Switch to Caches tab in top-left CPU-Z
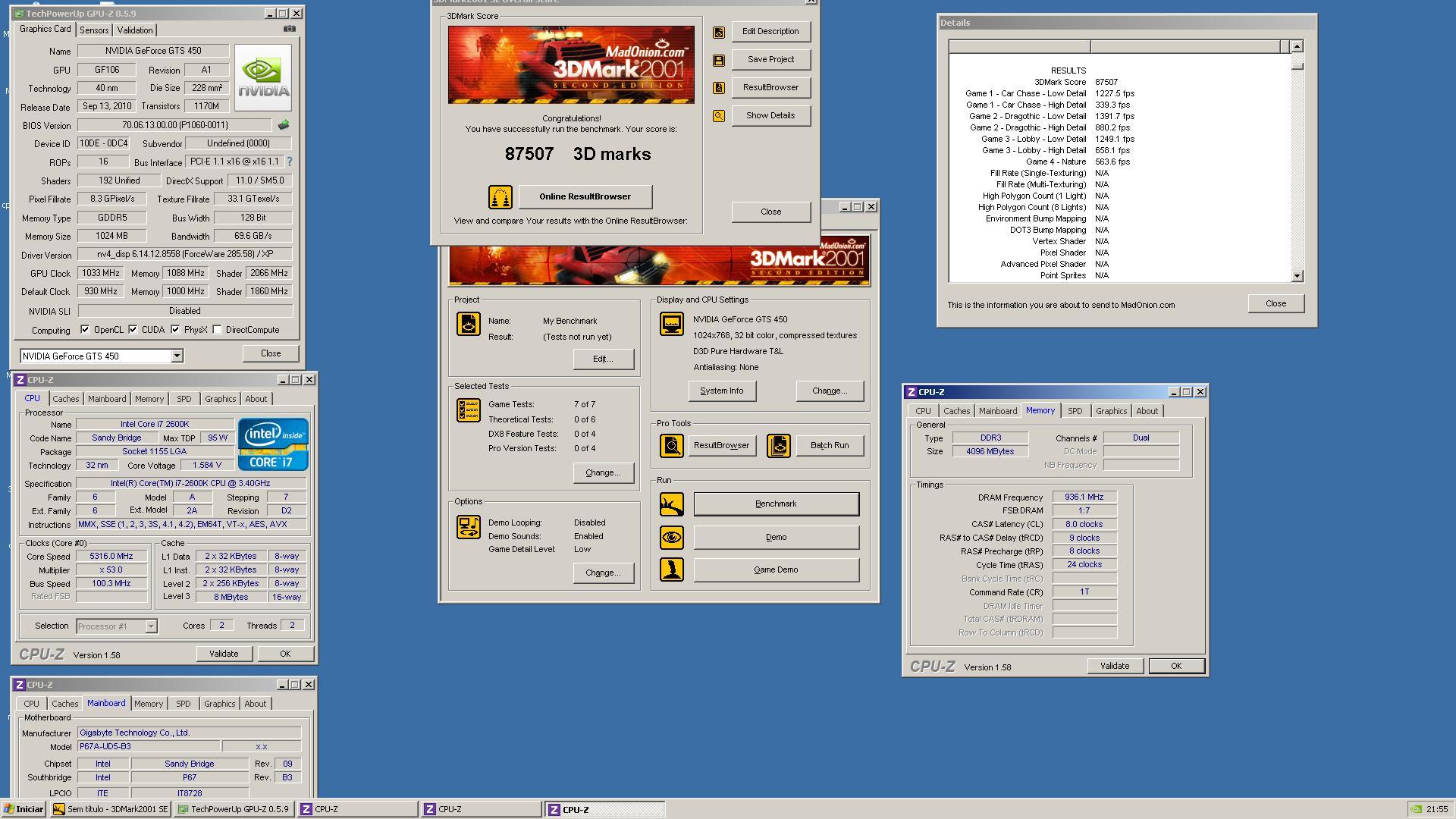This screenshot has height=819, width=1456. pyautogui.click(x=66, y=399)
